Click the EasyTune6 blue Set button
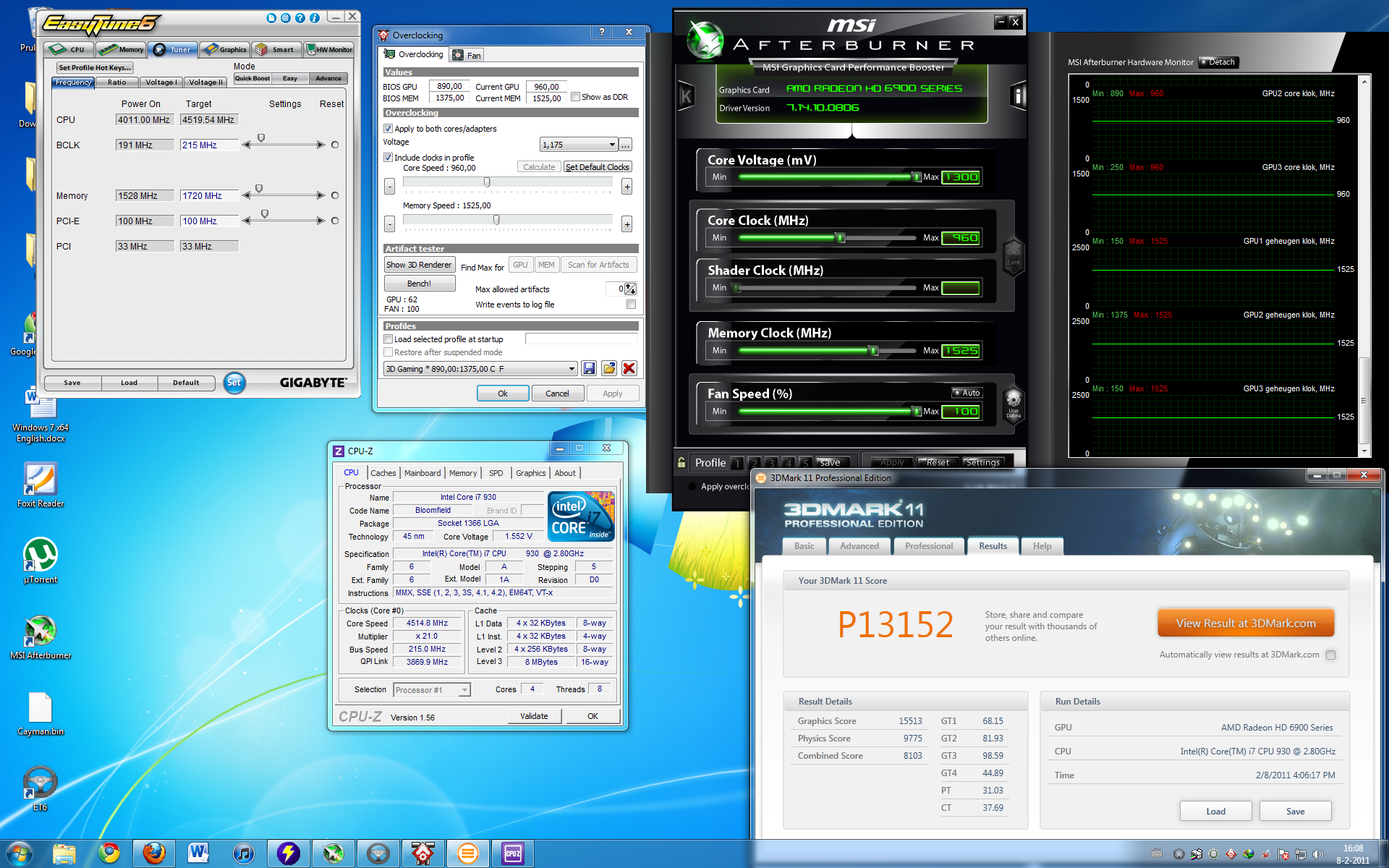This screenshot has width=1389, height=868. click(x=234, y=383)
